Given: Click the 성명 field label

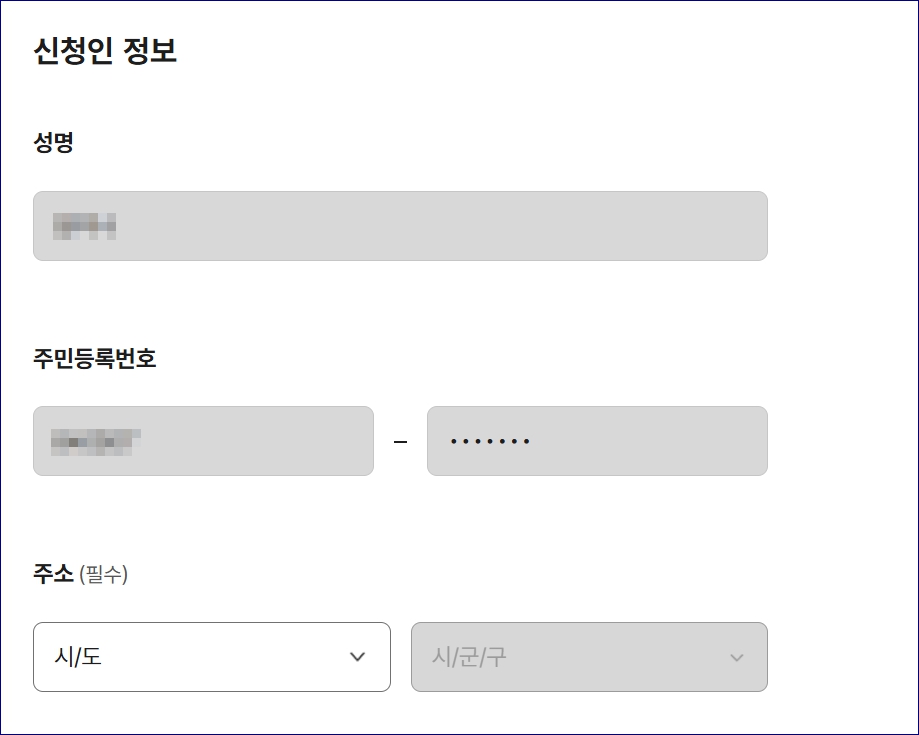Looking at the screenshot, I should [x=53, y=143].
